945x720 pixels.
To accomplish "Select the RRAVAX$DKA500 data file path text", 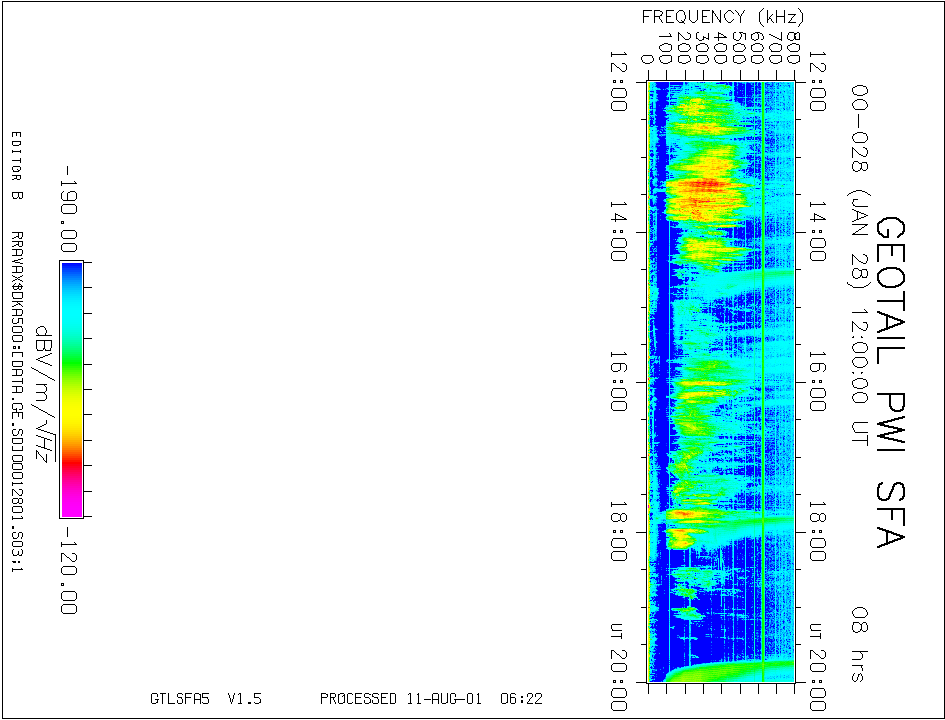I will (16, 403).
